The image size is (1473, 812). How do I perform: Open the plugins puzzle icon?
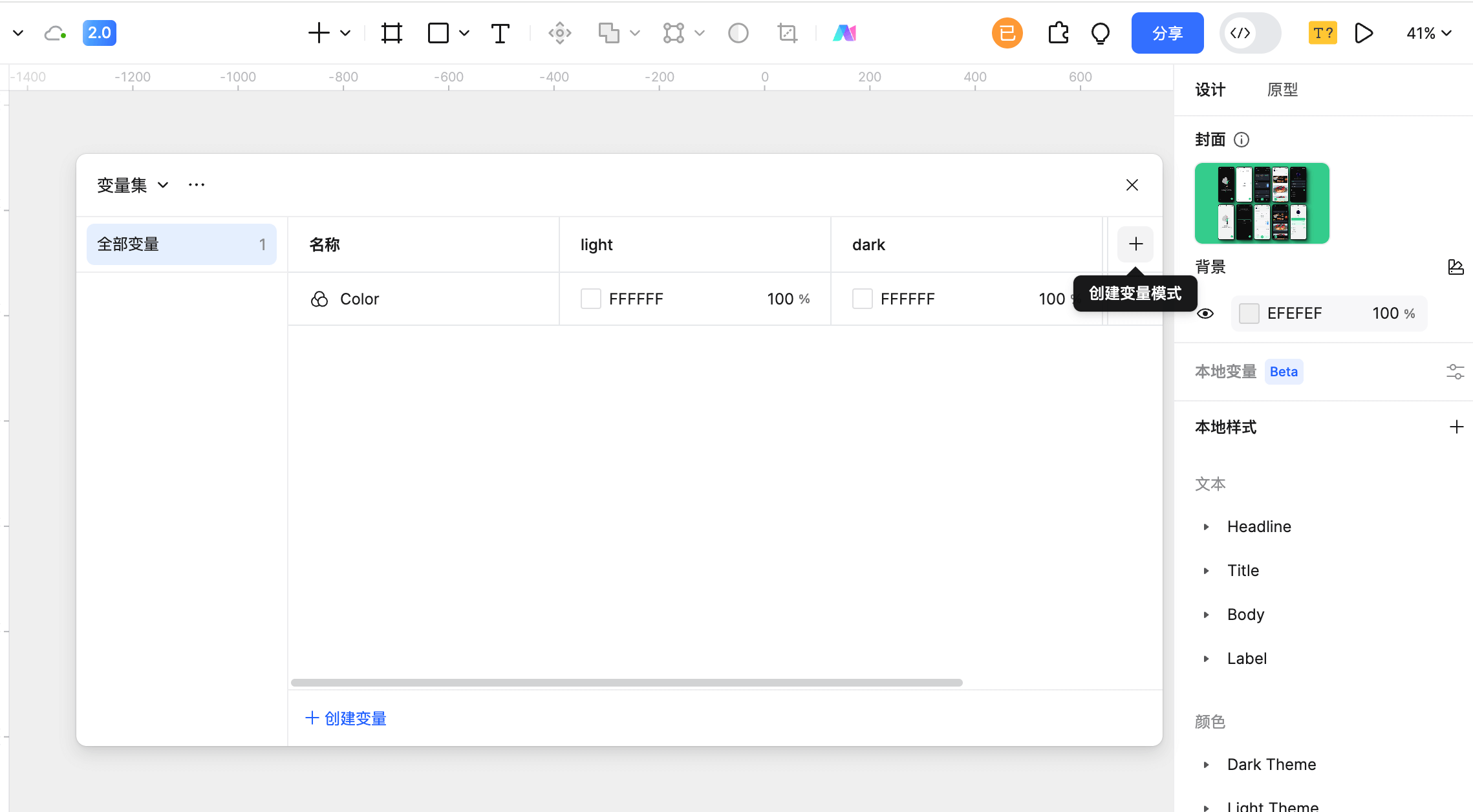[x=1059, y=33]
